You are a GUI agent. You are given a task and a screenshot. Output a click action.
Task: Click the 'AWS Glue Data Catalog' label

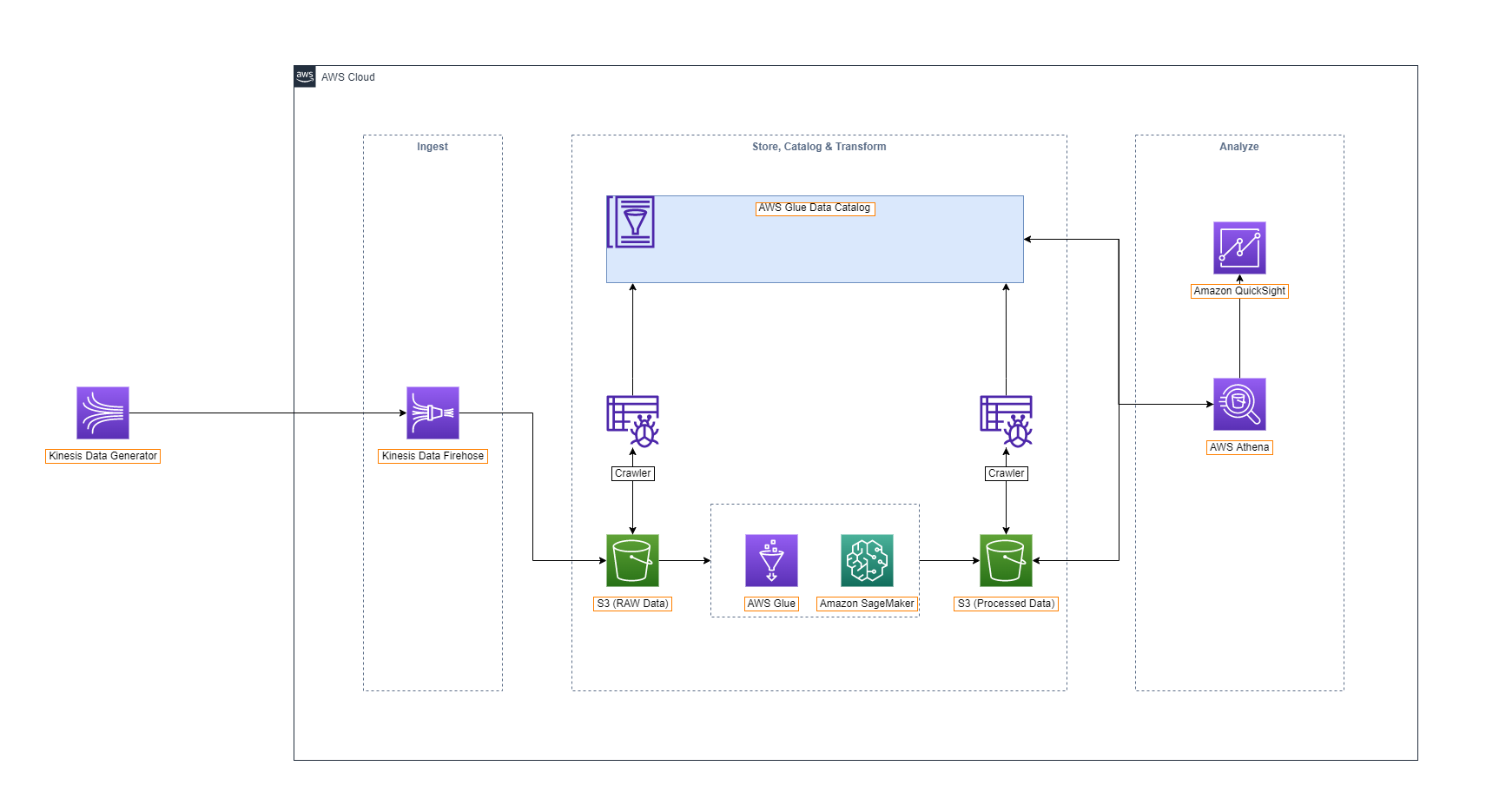tap(815, 208)
